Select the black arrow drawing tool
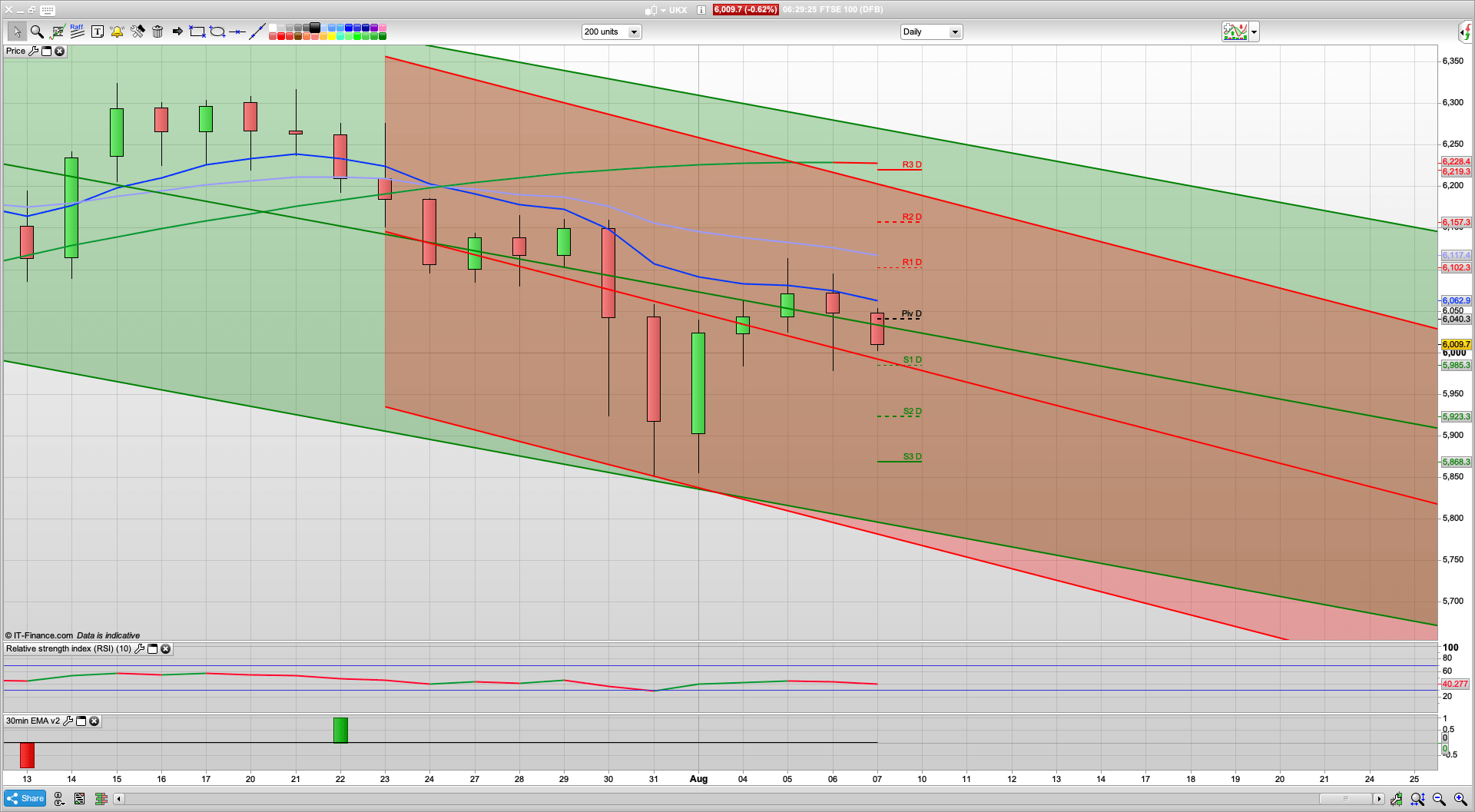The image size is (1475, 812). tap(177, 31)
